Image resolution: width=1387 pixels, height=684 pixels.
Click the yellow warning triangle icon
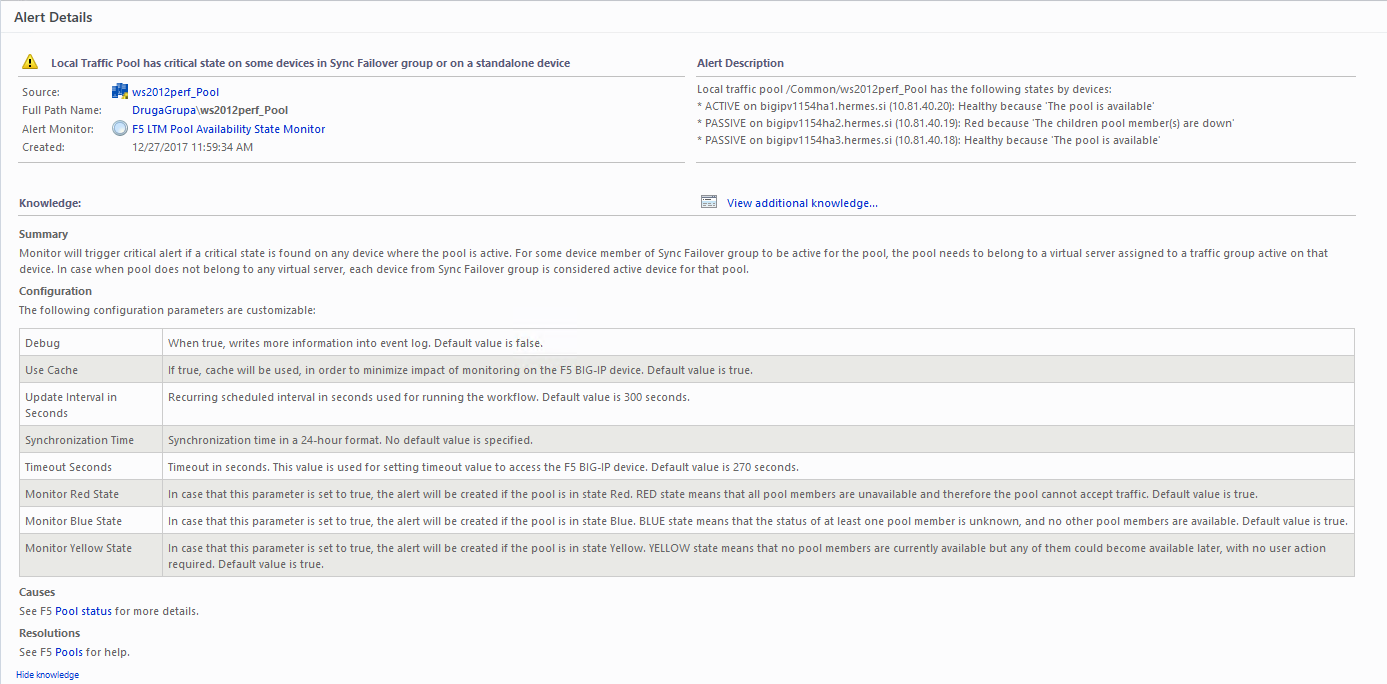point(29,63)
